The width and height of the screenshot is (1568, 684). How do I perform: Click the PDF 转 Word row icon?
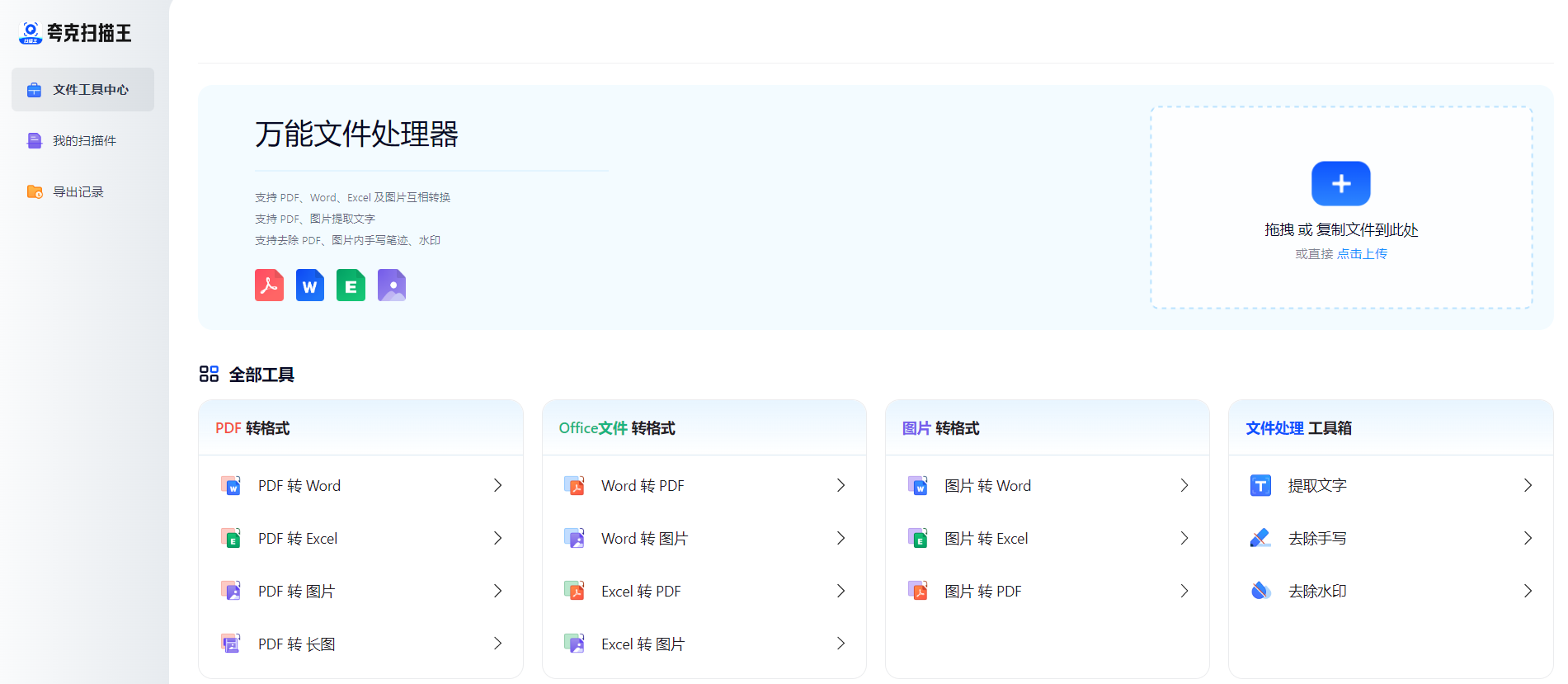[x=231, y=485]
